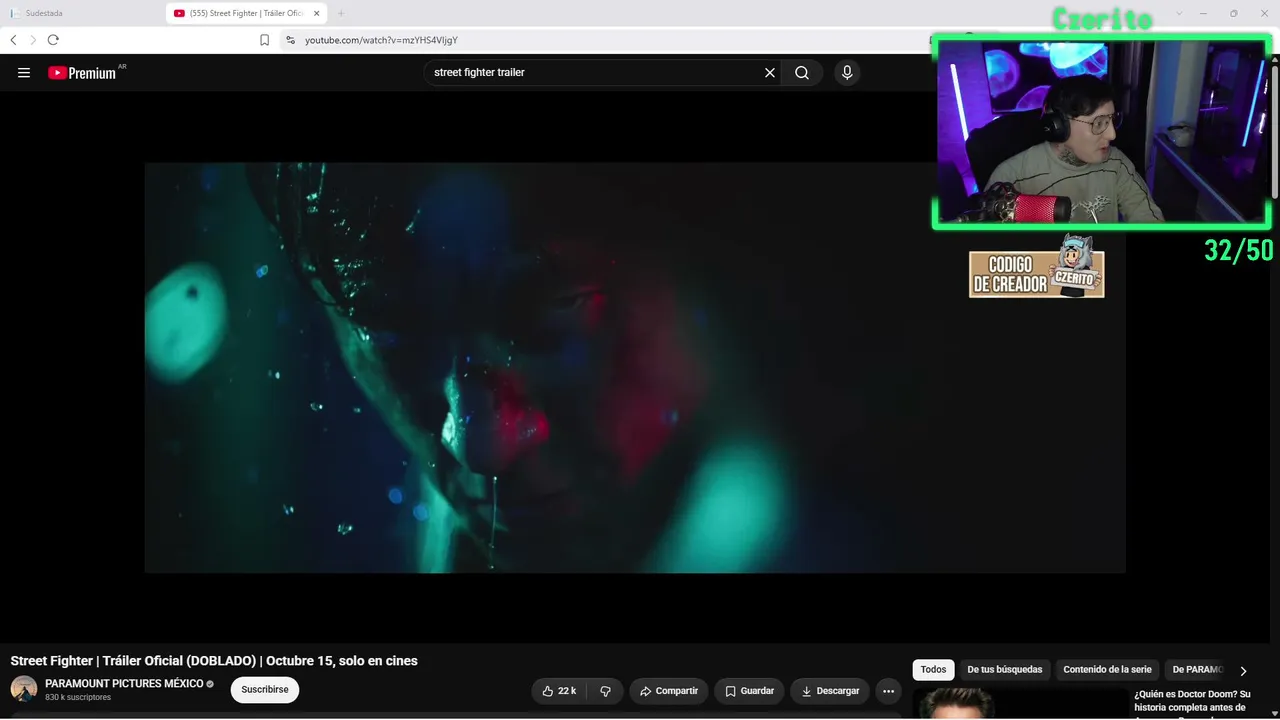Show more filter chips with right arrow
The image size is (1280, 720).
tap(1243, 671)
